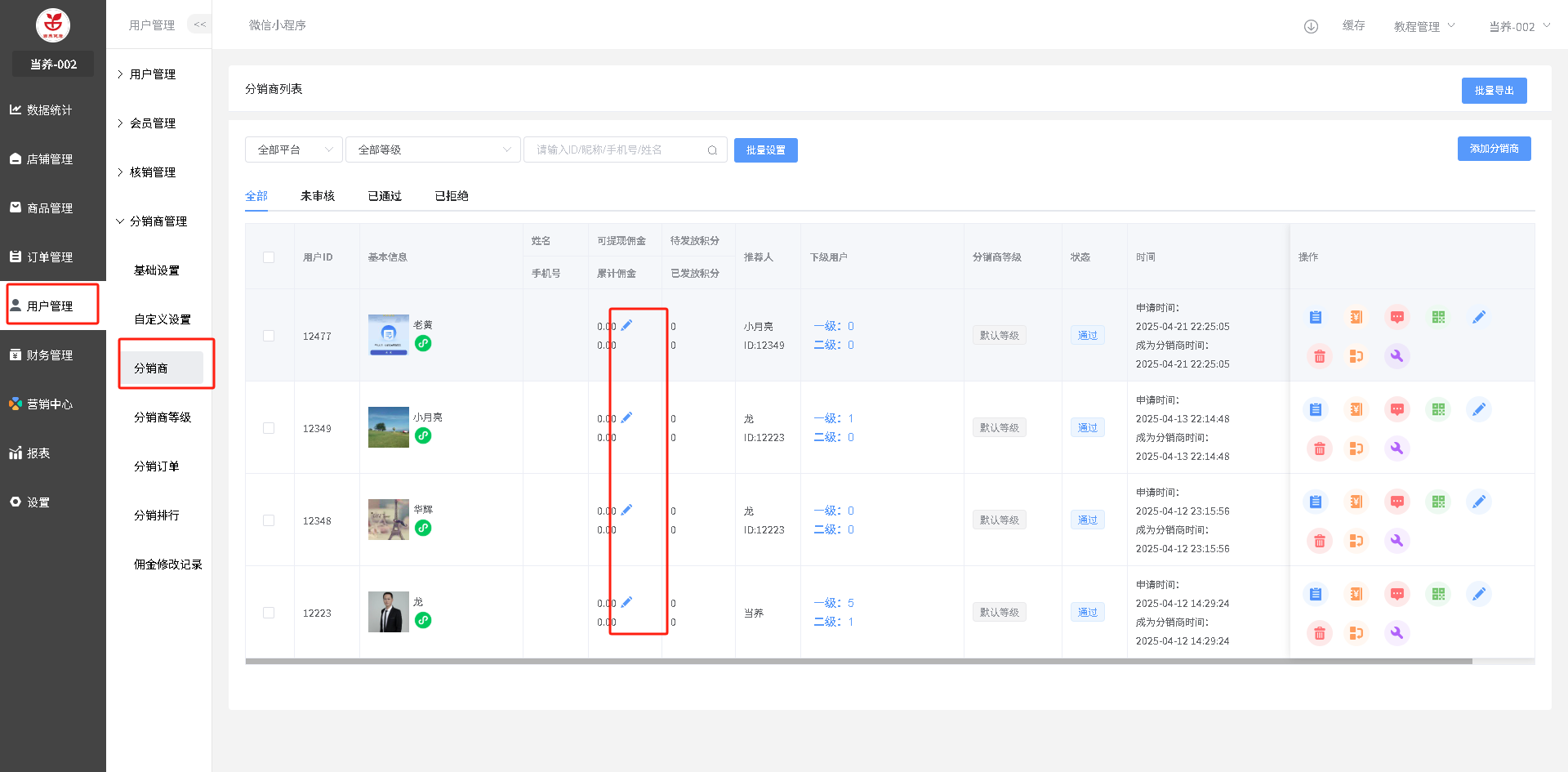This screenshot has width=1568, height=772.
Task: Click the distributor search input field
Action: [617, 149]
